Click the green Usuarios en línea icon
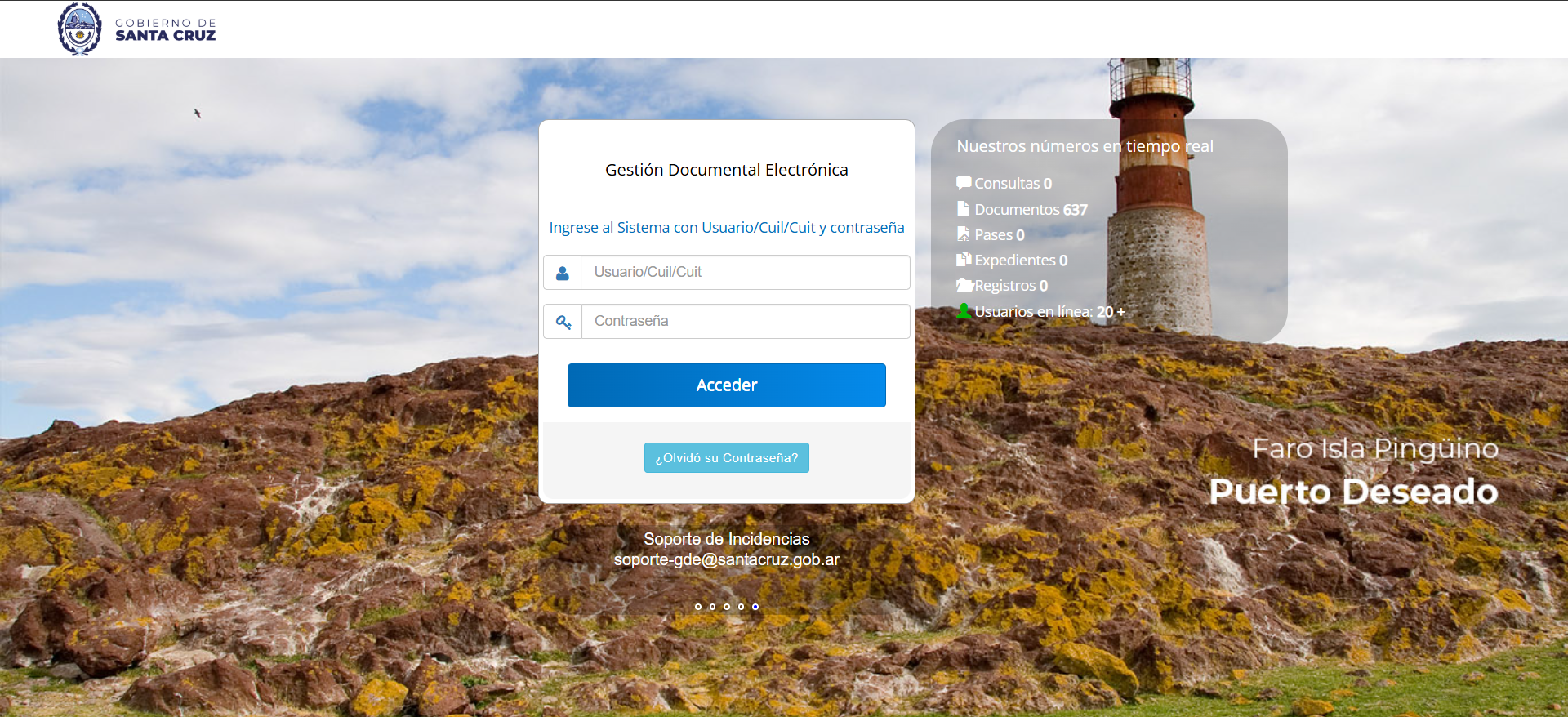This screenshot has width=1568, height=717. tap(964, 311)
